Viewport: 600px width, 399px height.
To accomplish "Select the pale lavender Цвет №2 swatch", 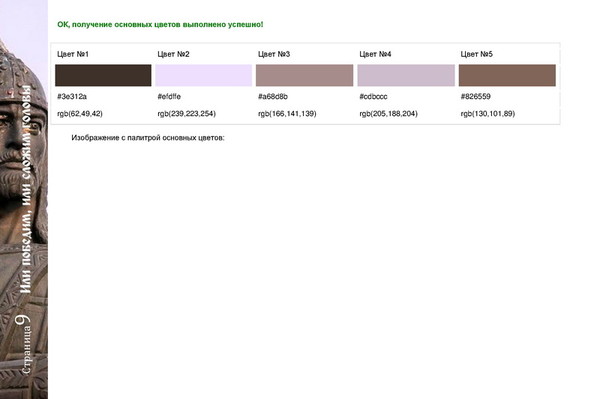I will coord(204,75).
